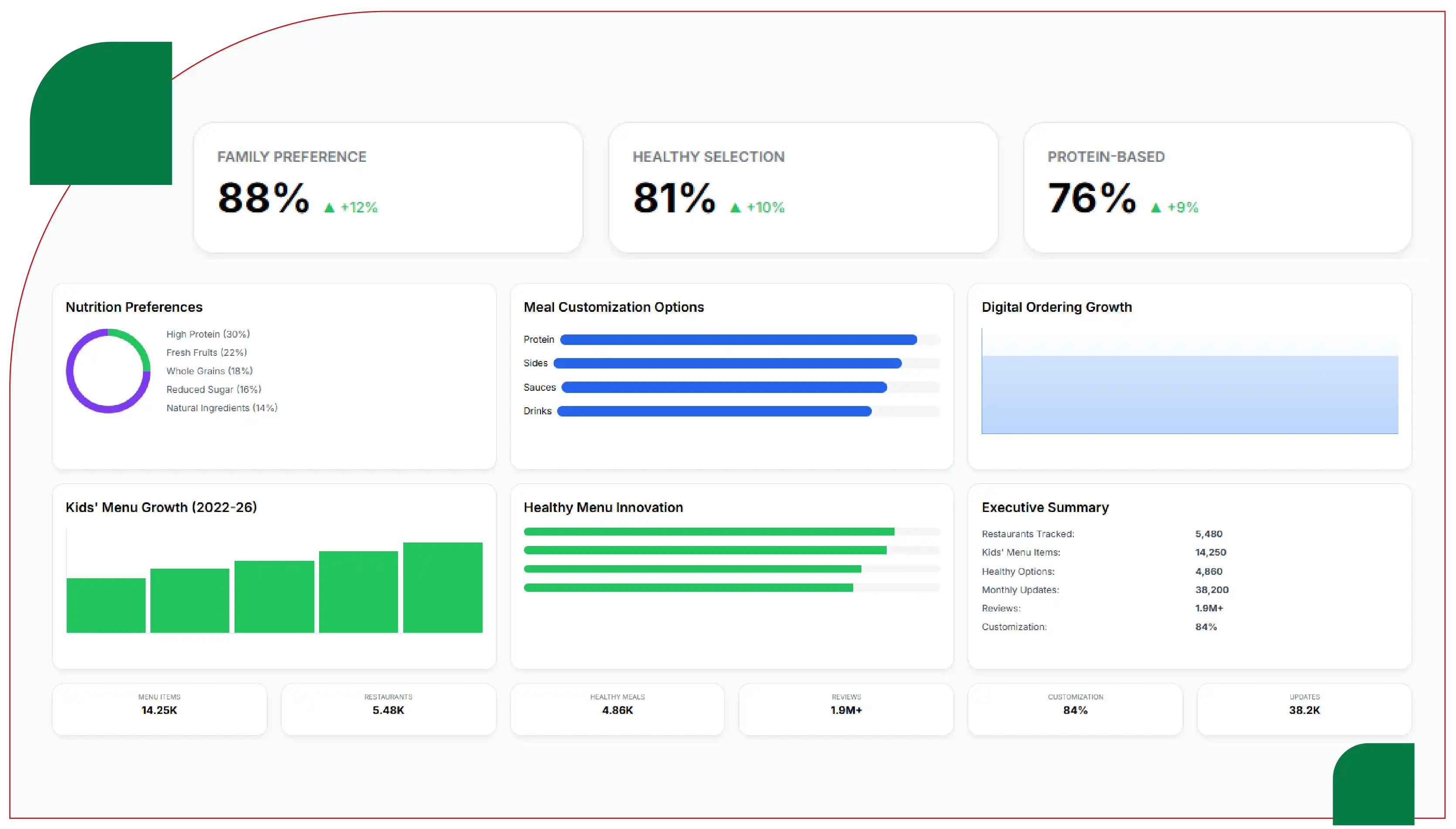The image size is (1456, 829).
Task: Click the green leaf shape at bottom-right
Action: pyautogui.click(x=1373, y=784)
